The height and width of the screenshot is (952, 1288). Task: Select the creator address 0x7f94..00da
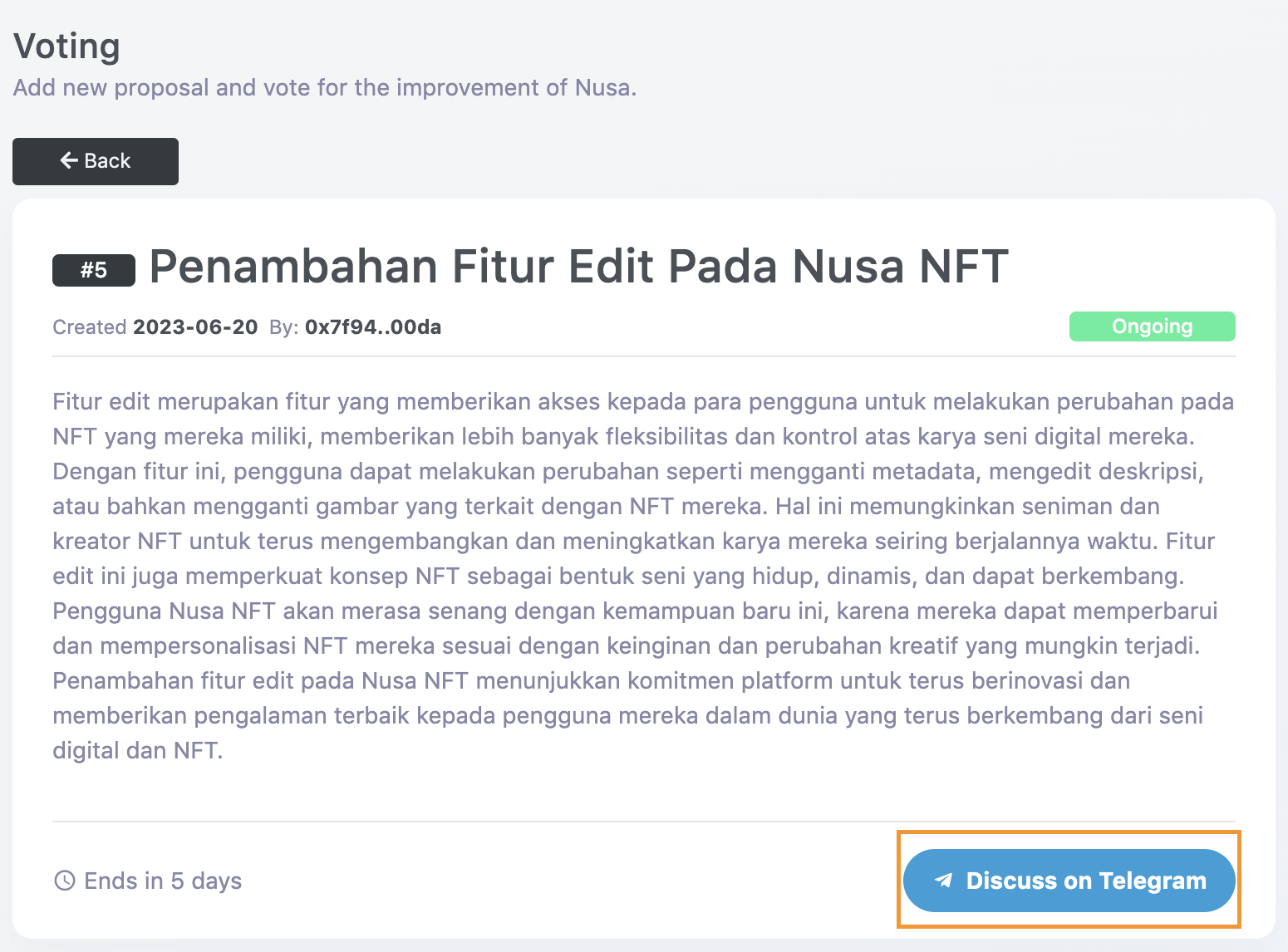(373, 327)
